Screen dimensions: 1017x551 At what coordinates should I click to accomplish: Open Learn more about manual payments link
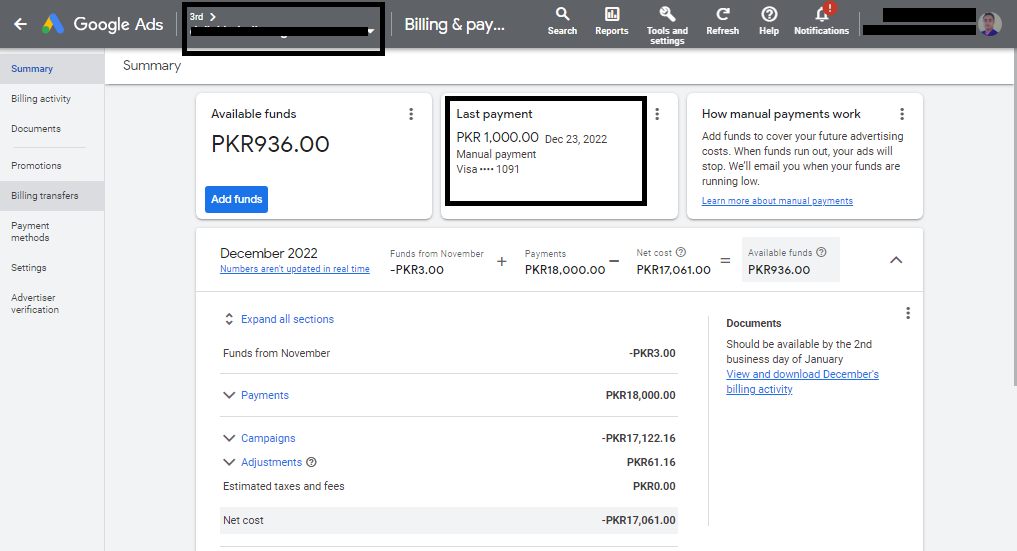[x=777, y=201]
